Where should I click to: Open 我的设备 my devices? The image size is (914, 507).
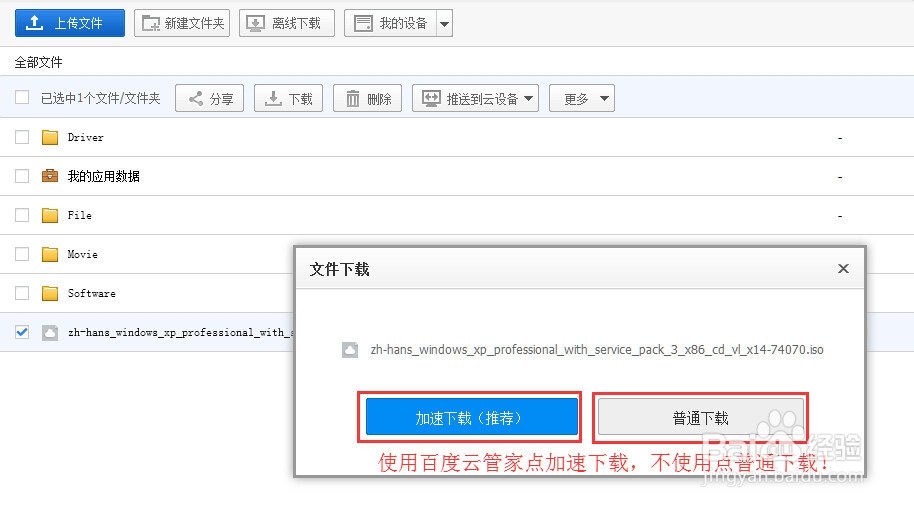(391, 23)
